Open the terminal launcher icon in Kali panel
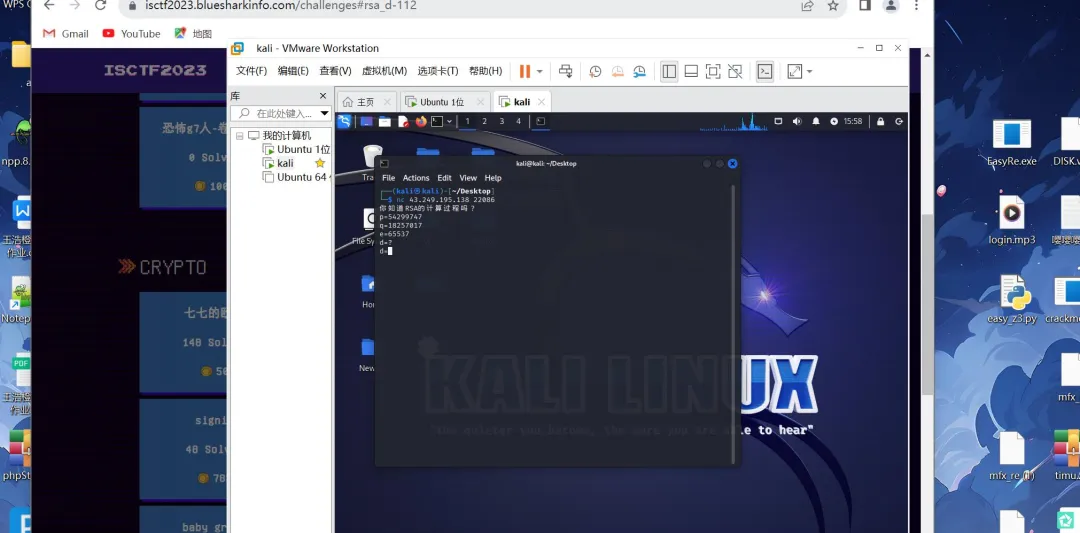The image size is (1080, 533). point(437,121)
